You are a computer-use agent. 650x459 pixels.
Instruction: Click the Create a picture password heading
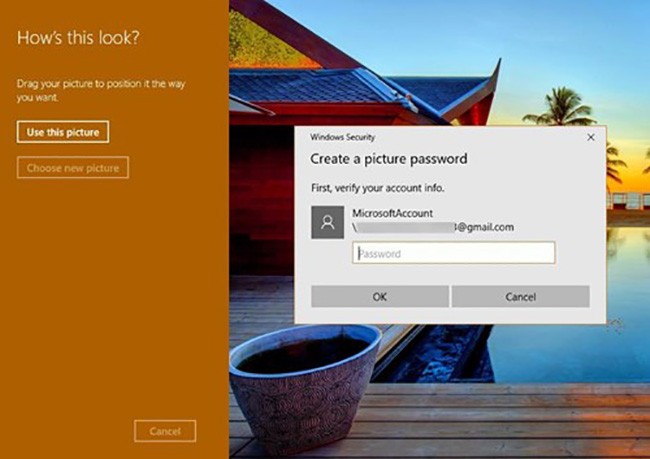coord(389,159)
